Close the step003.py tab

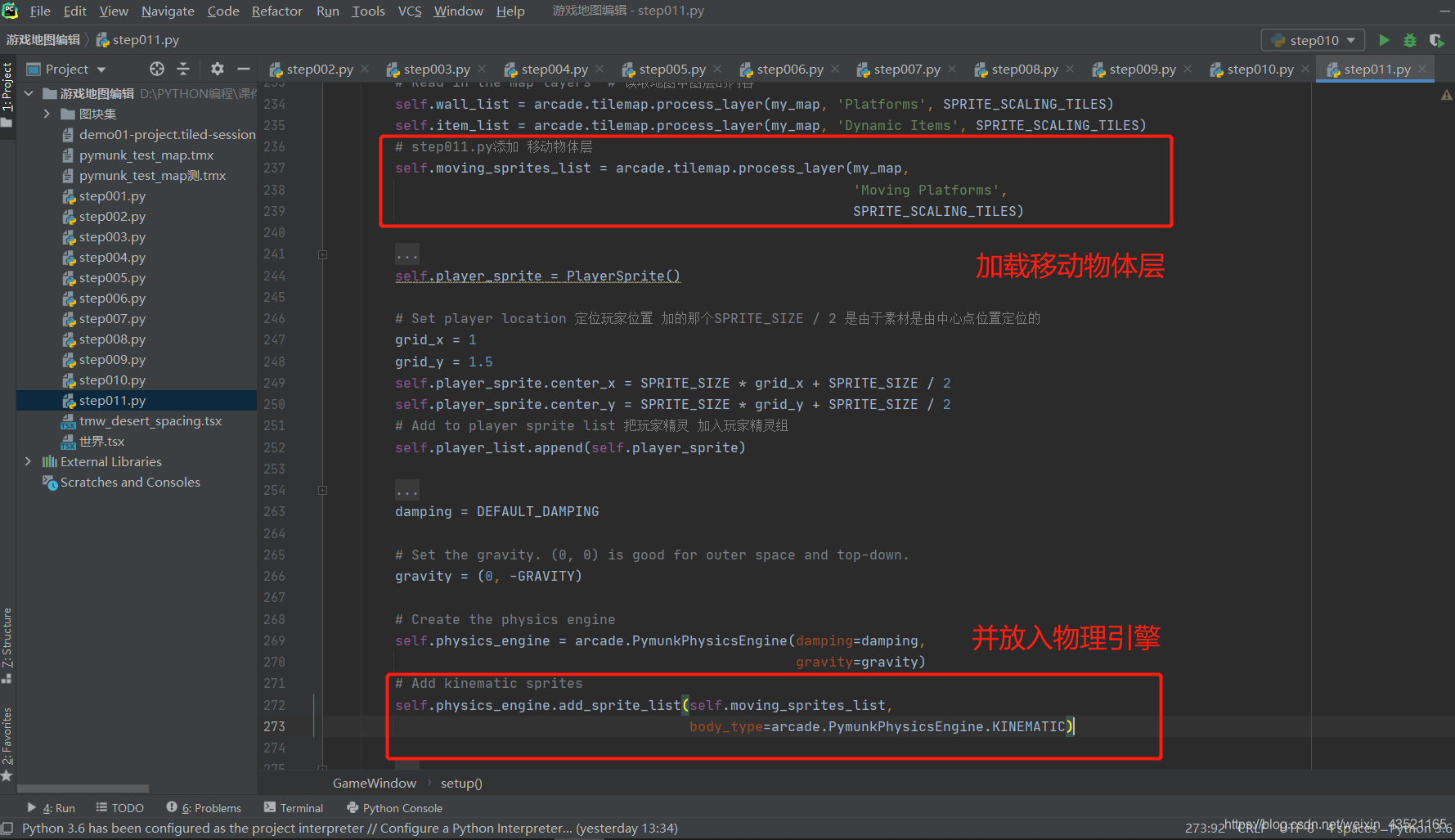click(482, 69)
